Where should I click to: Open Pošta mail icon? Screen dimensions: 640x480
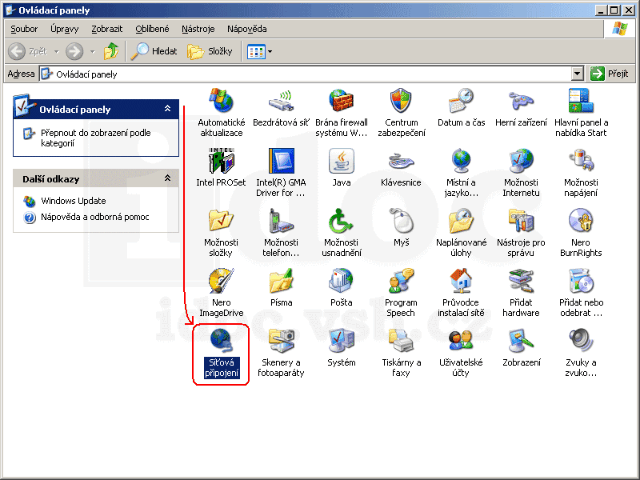(x=341, y=281)
